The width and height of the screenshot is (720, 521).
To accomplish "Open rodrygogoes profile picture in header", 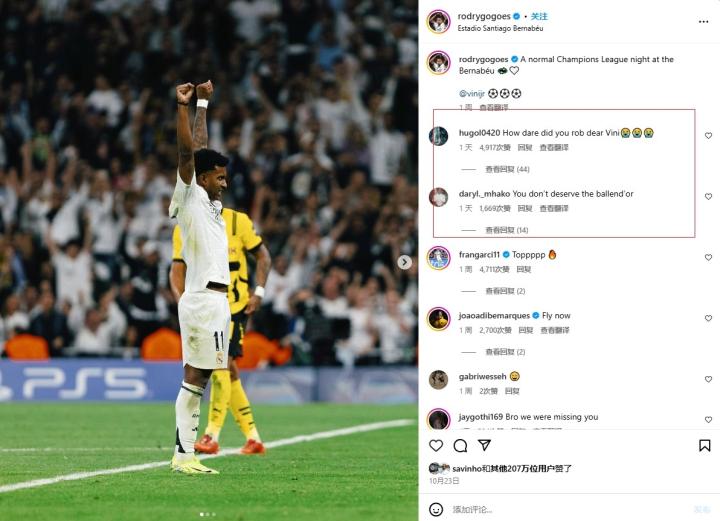I will [439, 21].
